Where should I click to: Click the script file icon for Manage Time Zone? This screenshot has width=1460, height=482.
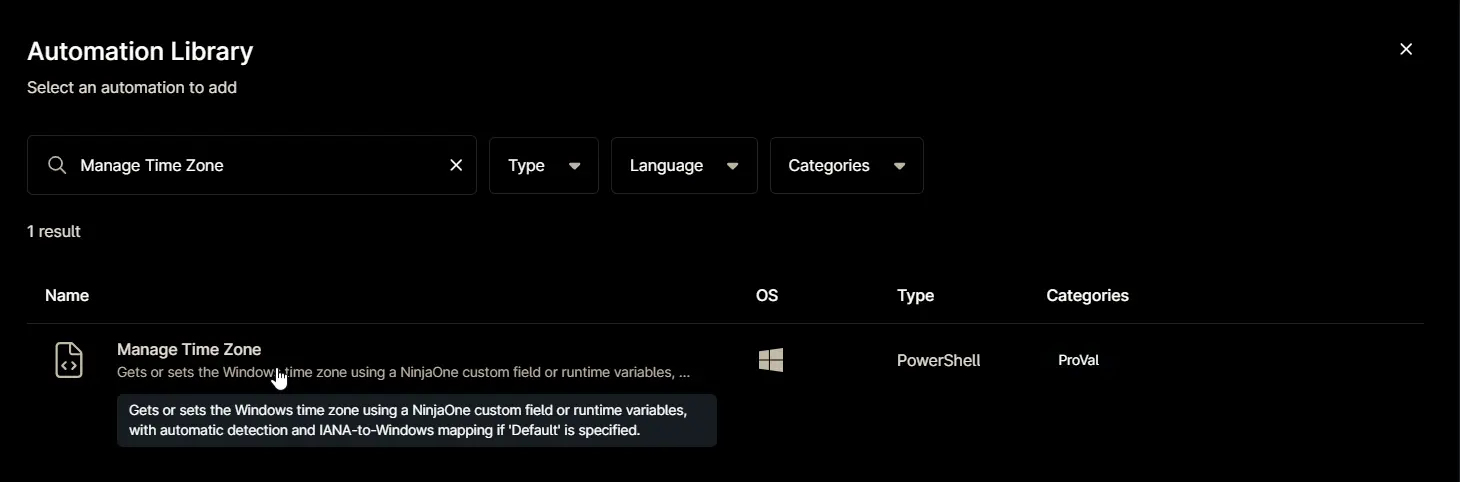pyautogui.click(x=69, y=360)
